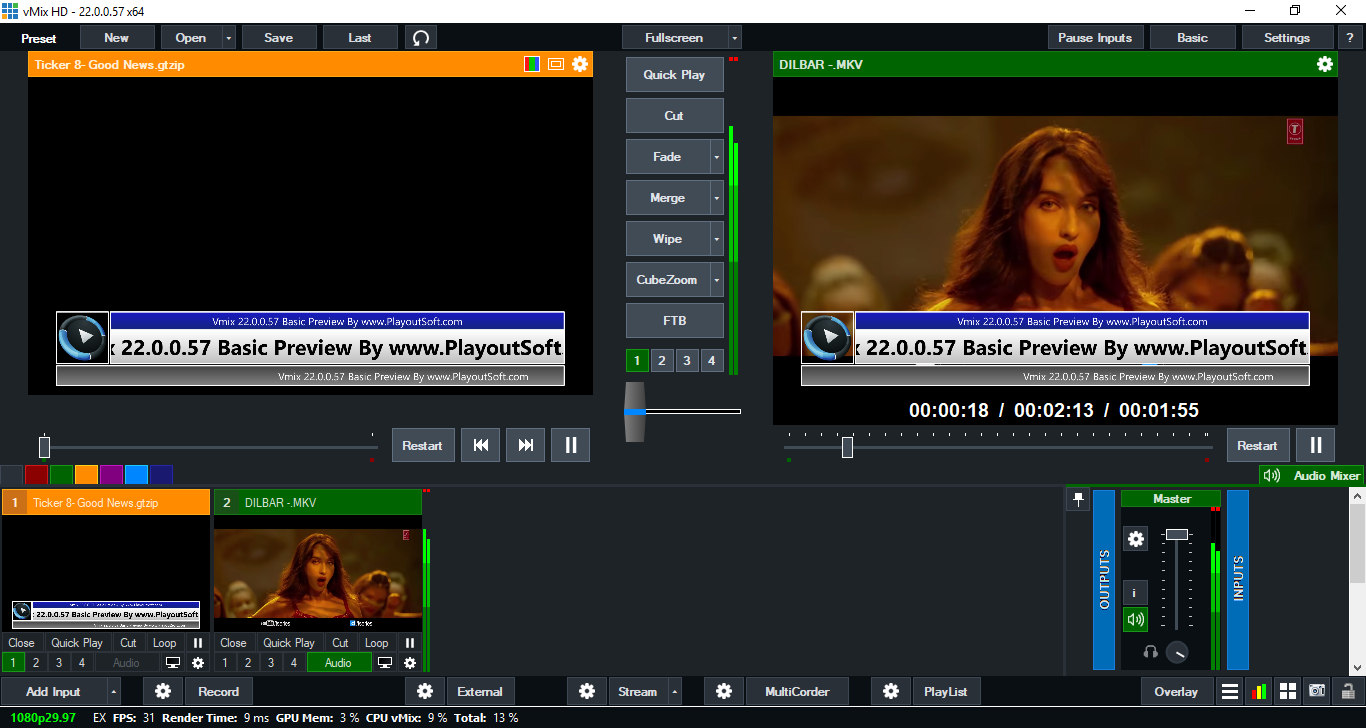The image size is (1366, 728).
Task: Pause input 2 DILBAR in input list
Action: click(410, 643)
